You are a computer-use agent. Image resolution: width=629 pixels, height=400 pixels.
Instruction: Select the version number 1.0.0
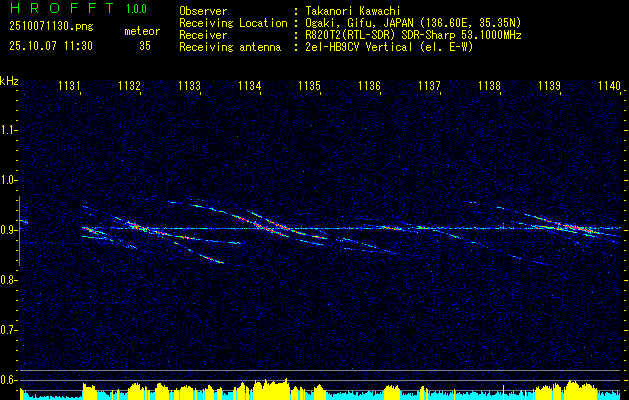pyautogui.click(x=136, y=9)
